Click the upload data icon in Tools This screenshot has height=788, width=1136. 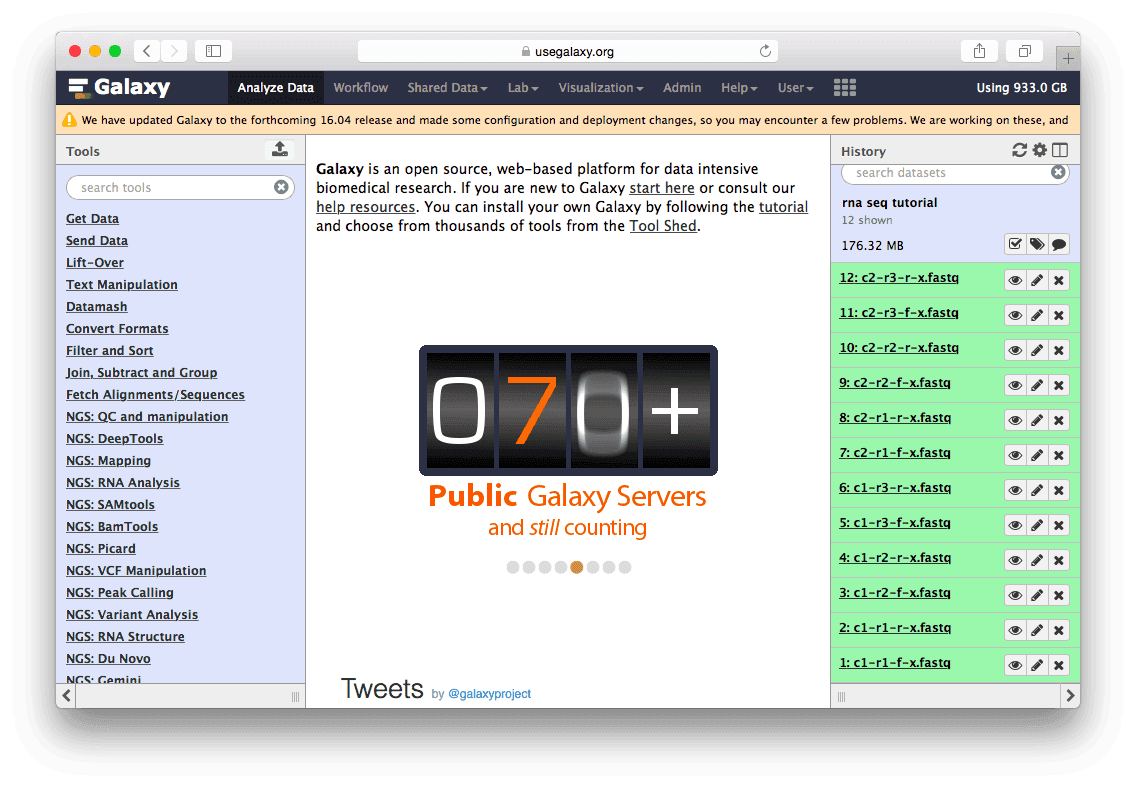(x=280, y=150)
